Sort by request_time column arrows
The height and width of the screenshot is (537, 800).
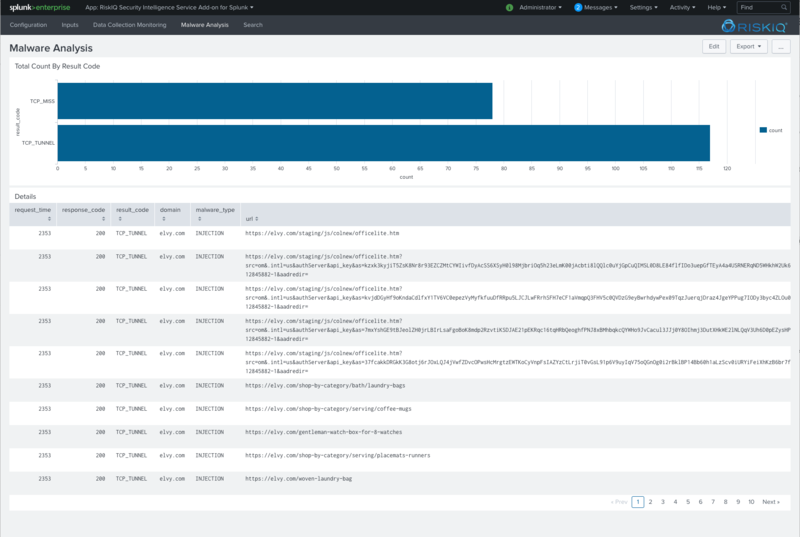(x=49, y=219)
